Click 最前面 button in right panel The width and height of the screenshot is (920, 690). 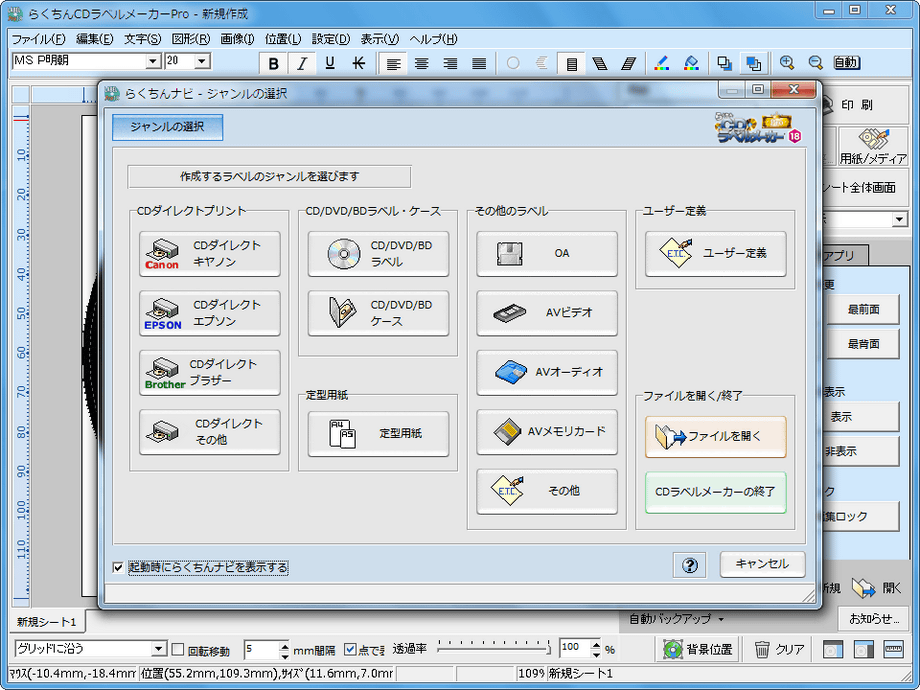pos(863,310)
